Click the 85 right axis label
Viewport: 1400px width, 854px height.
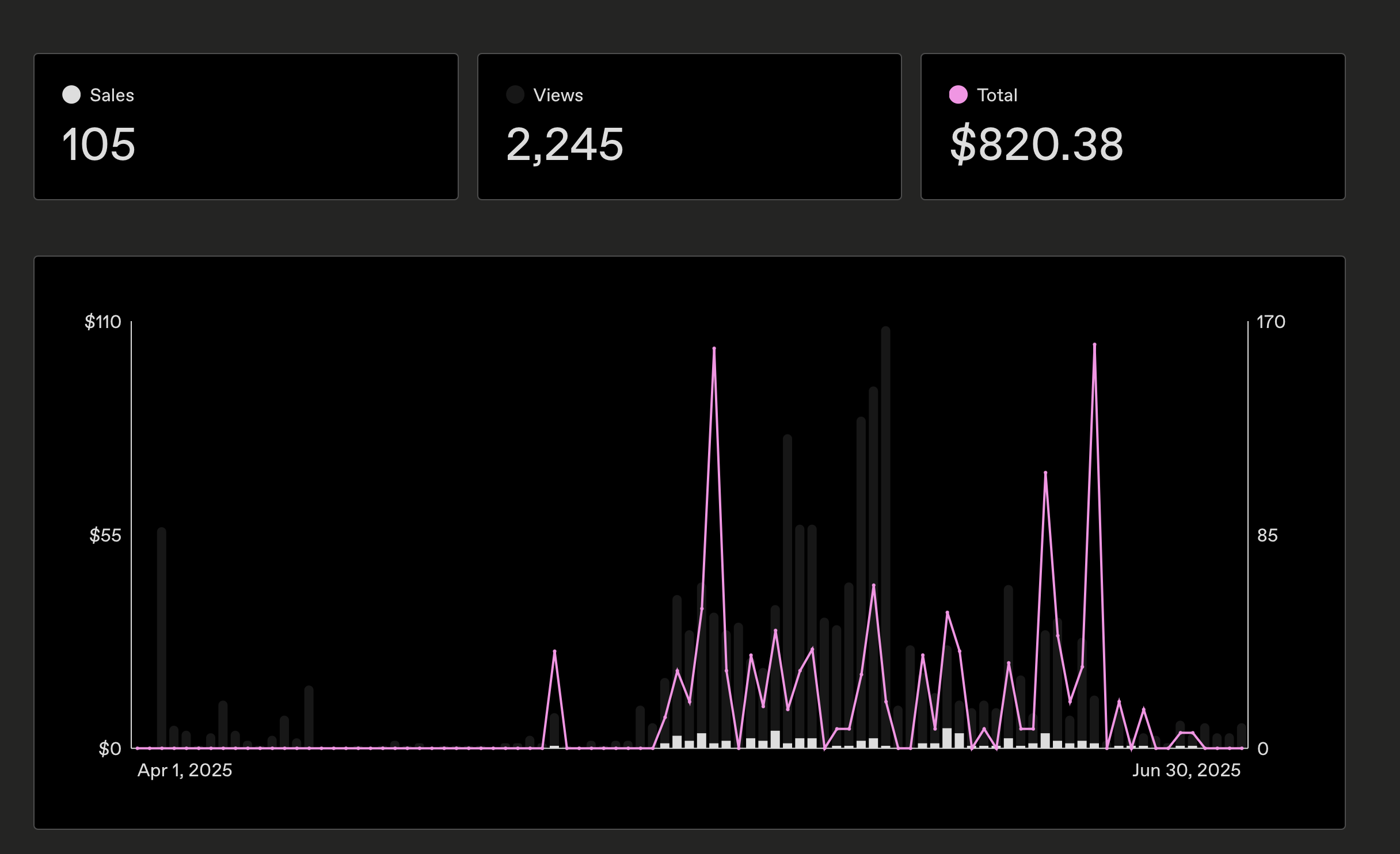pos(1267,535)
